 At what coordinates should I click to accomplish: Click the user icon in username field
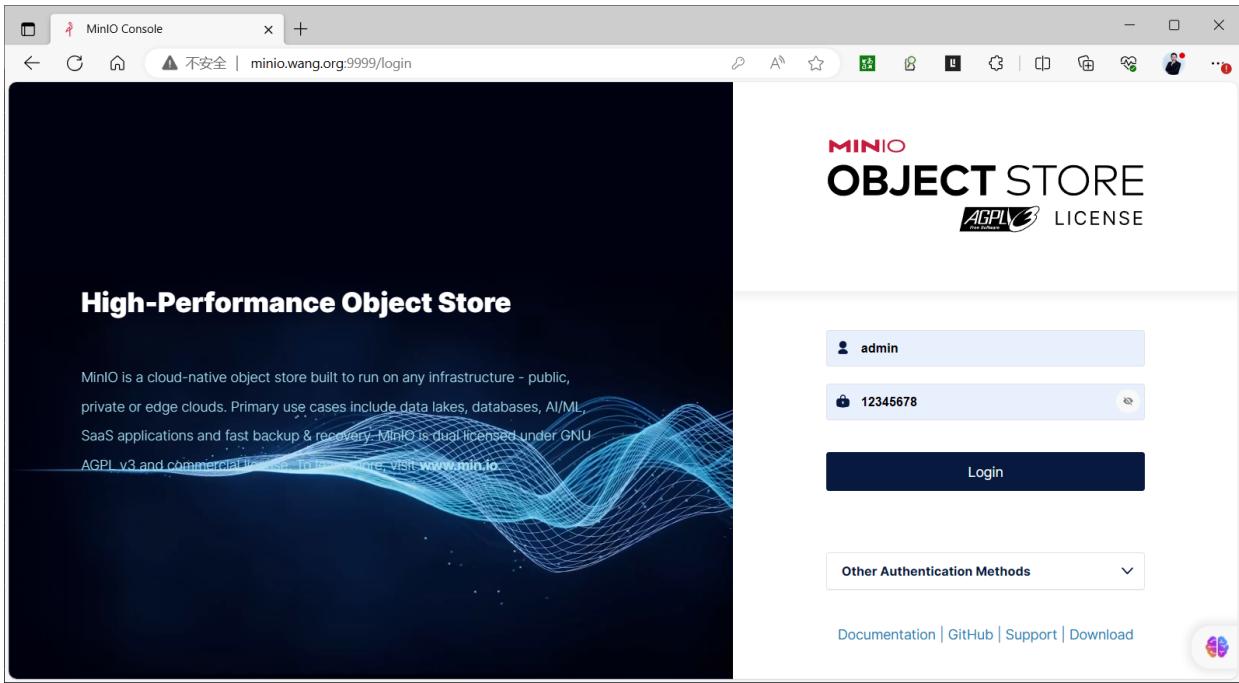[x=842, y=348]
